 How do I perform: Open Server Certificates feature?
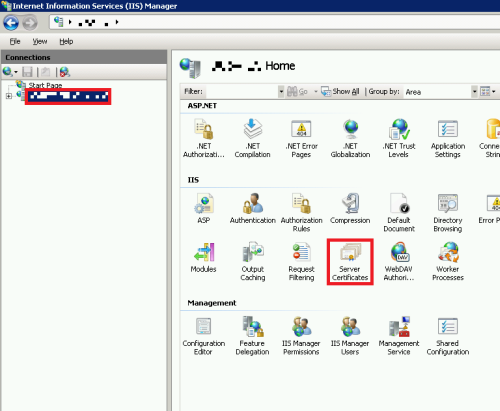[350, 262]
